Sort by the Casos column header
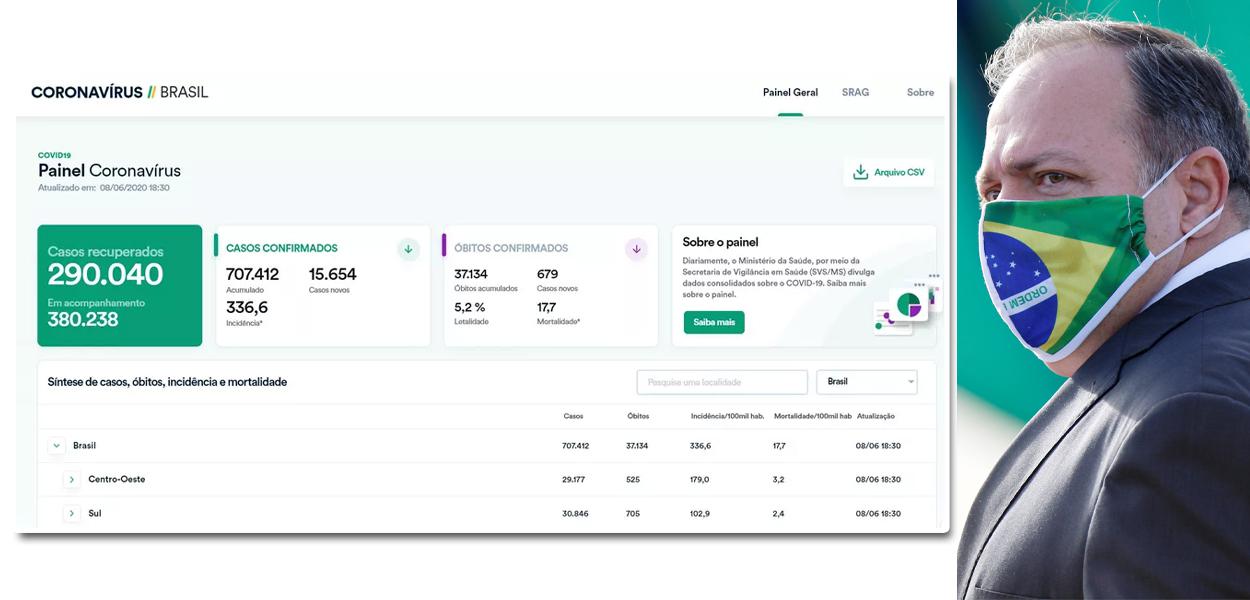 [x=573, y=416]
